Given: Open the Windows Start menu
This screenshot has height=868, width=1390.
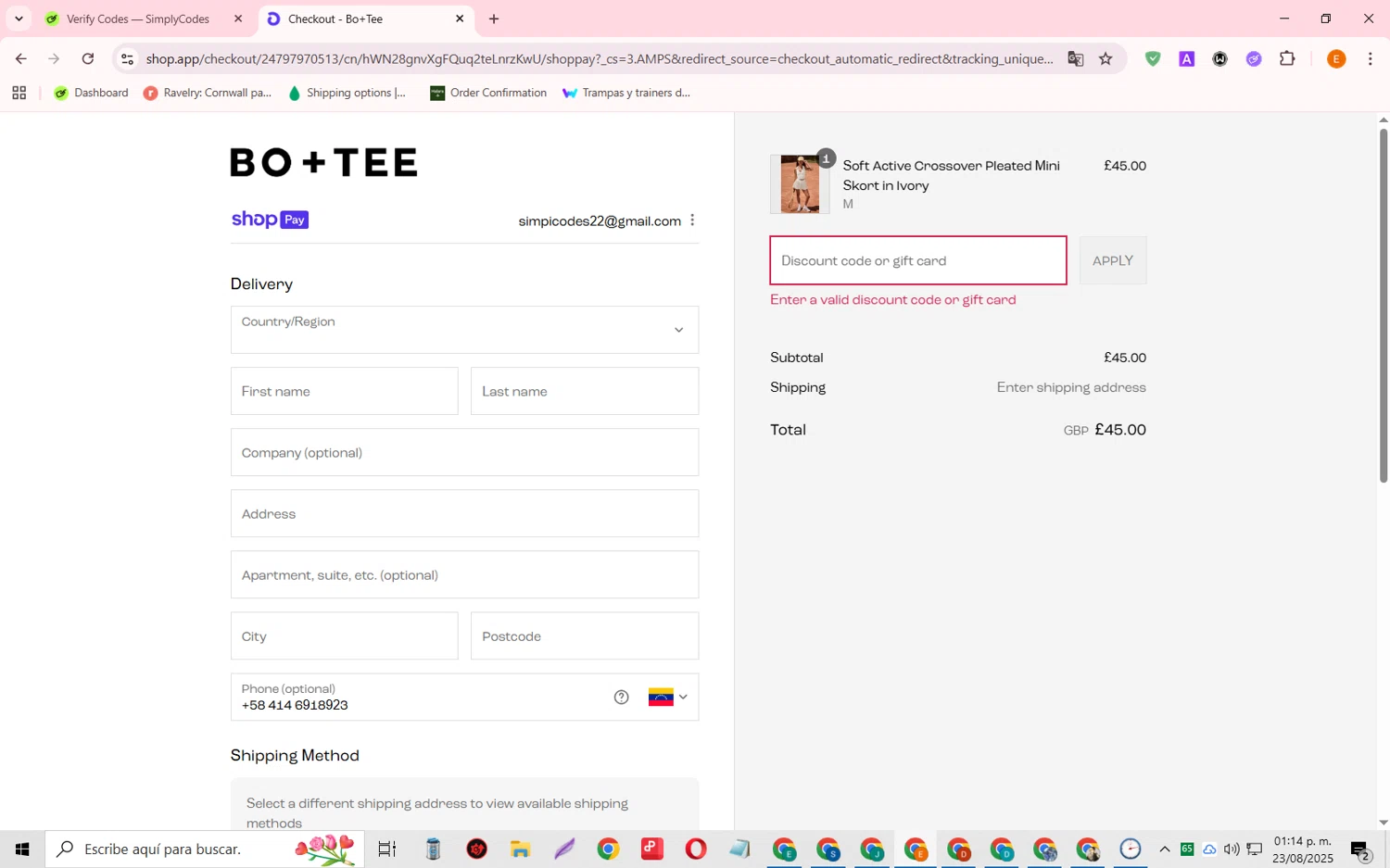Looking at the screenshot, I should click(x=22, y=849).
